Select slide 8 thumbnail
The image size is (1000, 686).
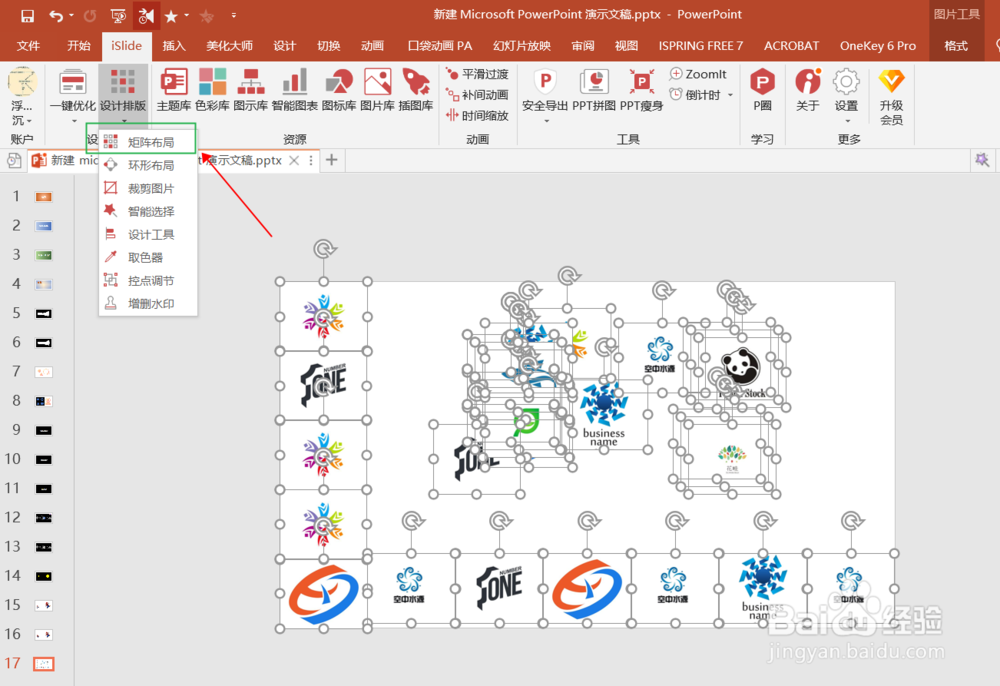43,401
